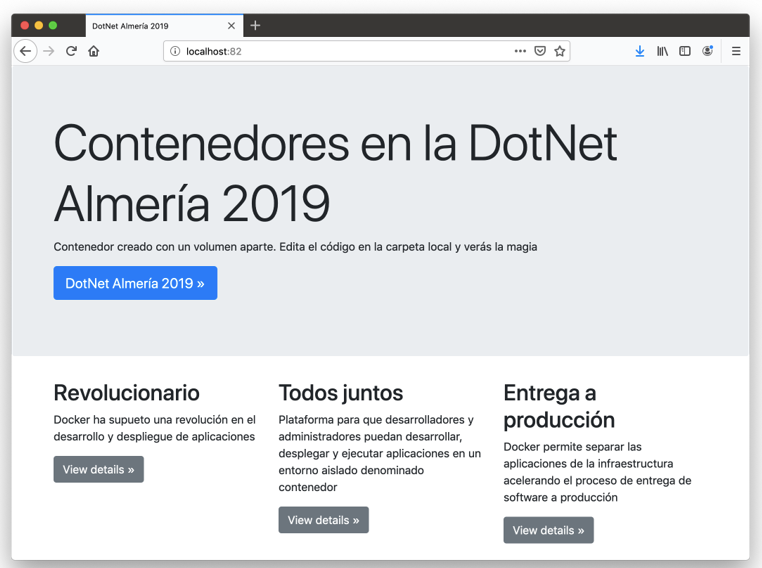The image size is (762, 568).
Task: Click the 'Docker permite separar las' paragraph
Action: (x=597, y=472)
